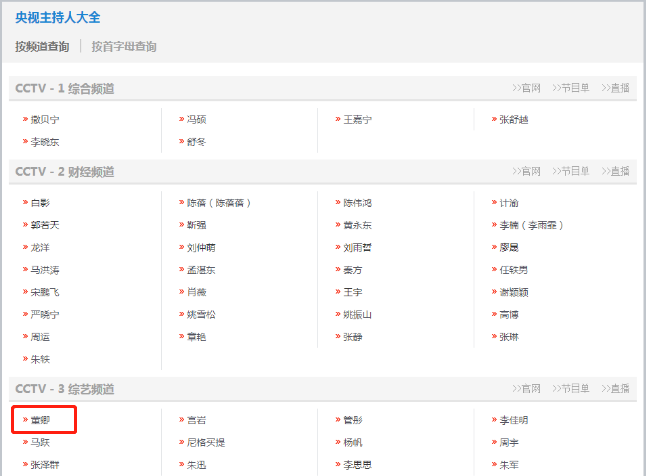This screenshot has height=476, width=646.
Task: Open the 直播 link for CCTV-2 财经频道
Action: pyautogui.click(x=616, y=171)
